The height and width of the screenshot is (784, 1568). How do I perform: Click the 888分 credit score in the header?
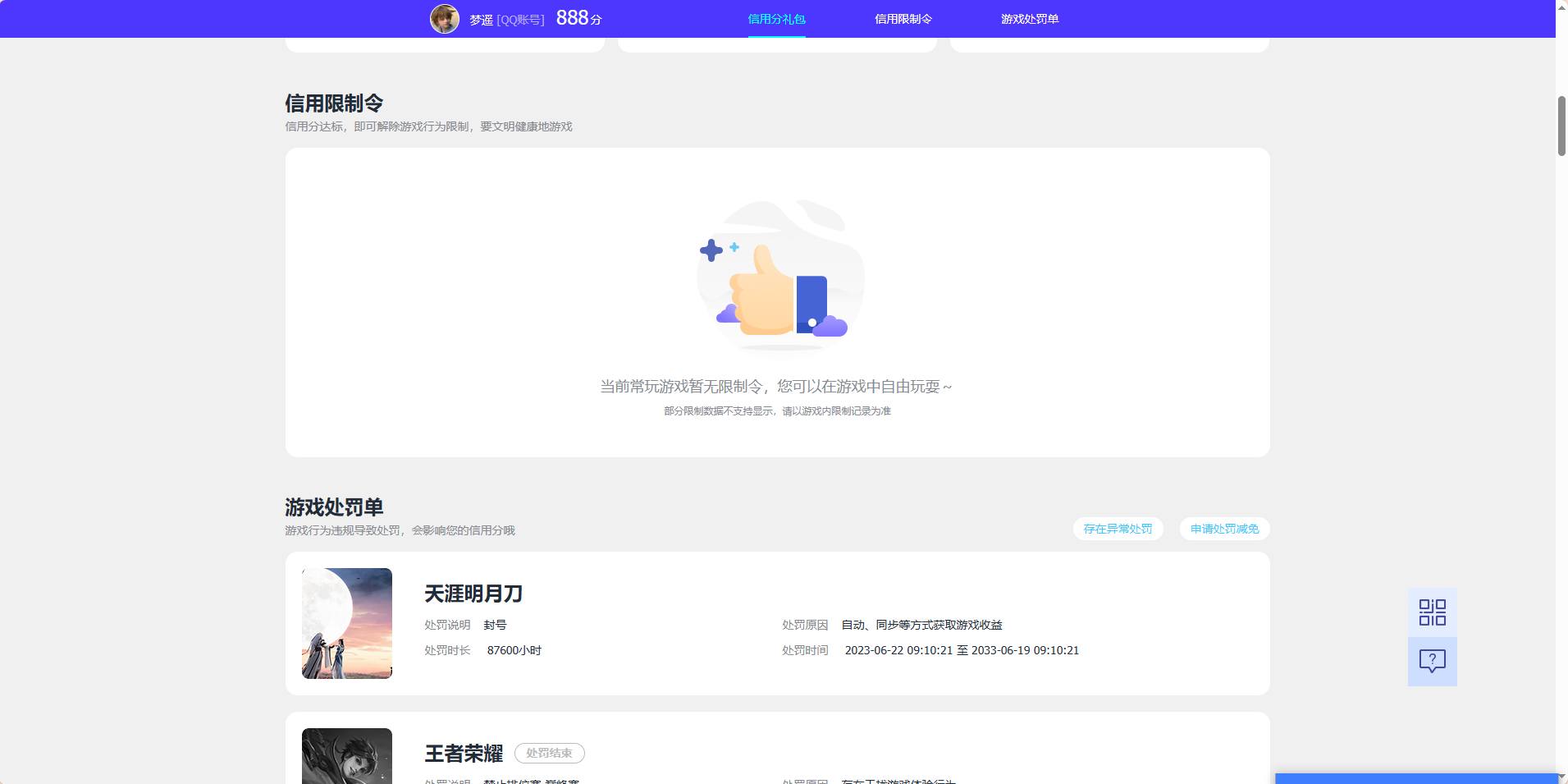(x=578, y=18)
